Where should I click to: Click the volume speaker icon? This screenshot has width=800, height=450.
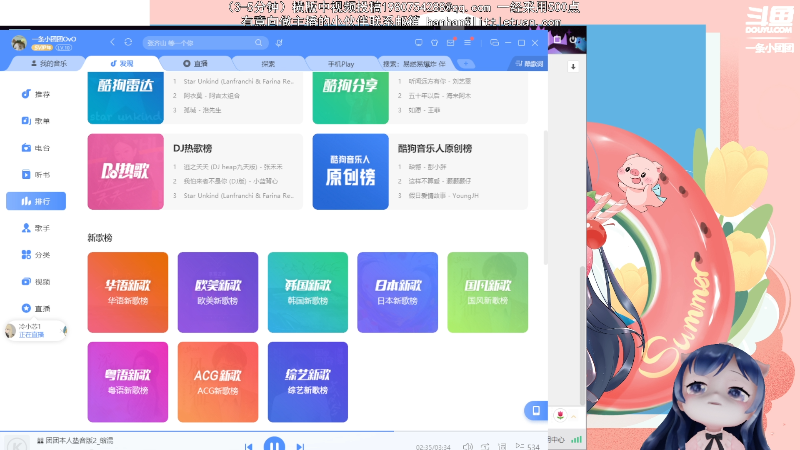click(467, 446)
